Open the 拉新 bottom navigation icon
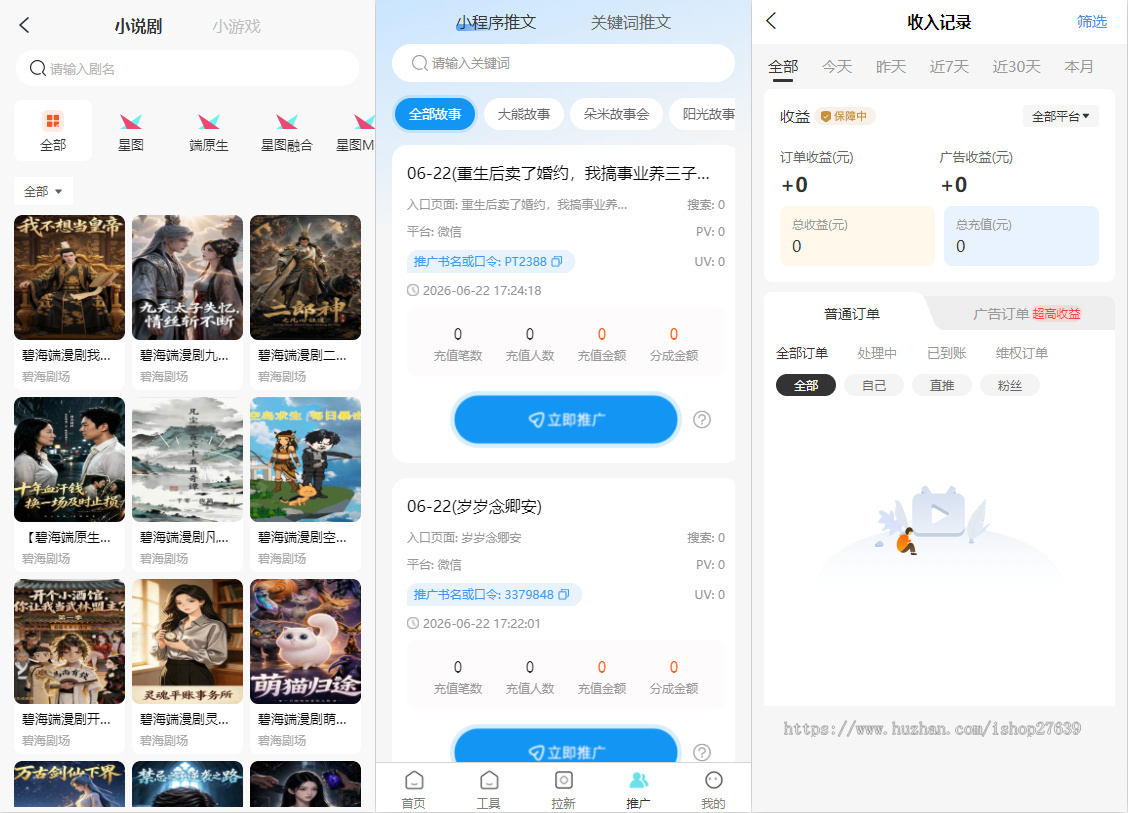Viewport: 1128px width, 813px height. pos(564,781)
